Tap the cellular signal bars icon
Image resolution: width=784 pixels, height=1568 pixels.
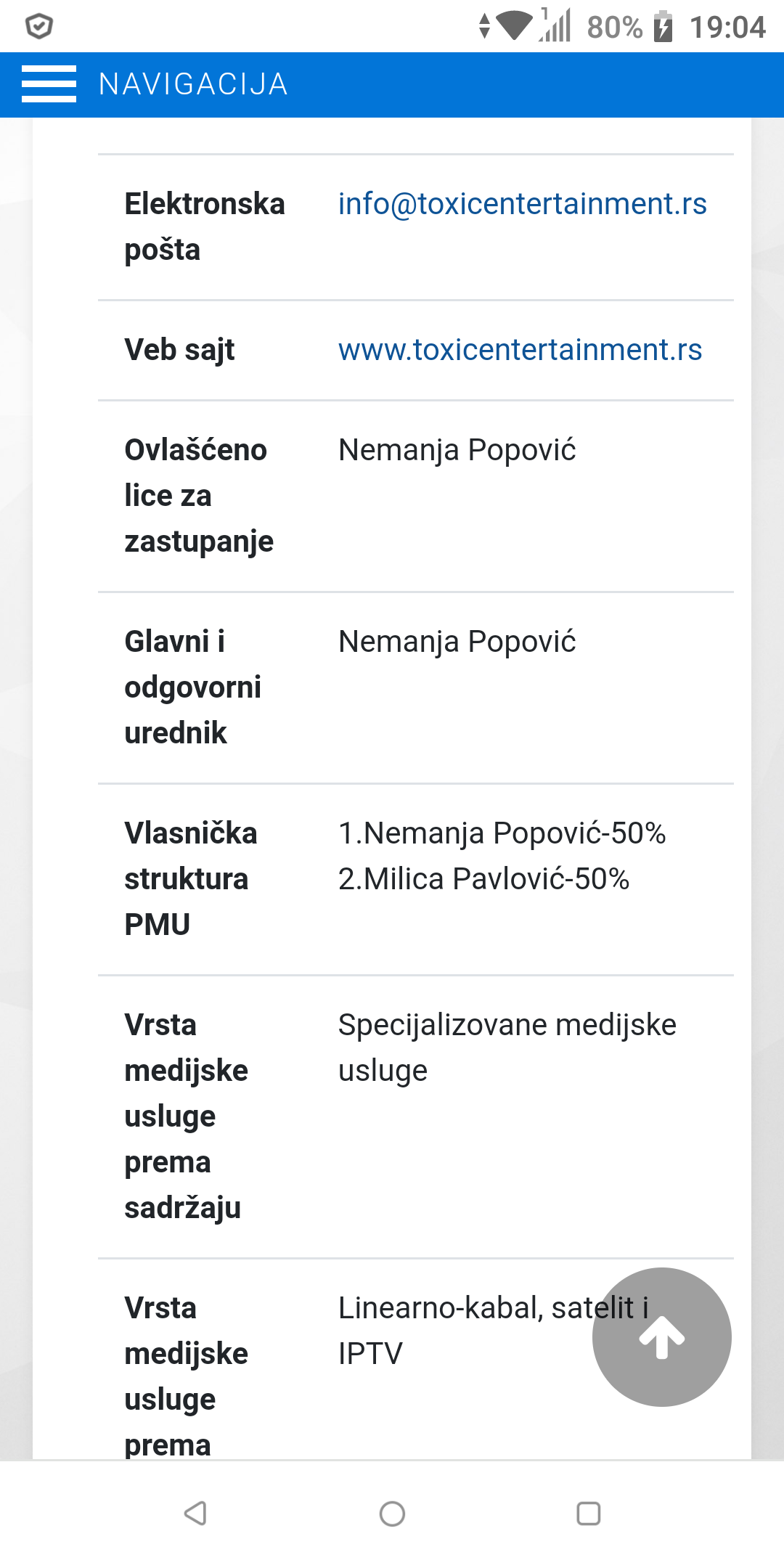(x=555, y=25)
